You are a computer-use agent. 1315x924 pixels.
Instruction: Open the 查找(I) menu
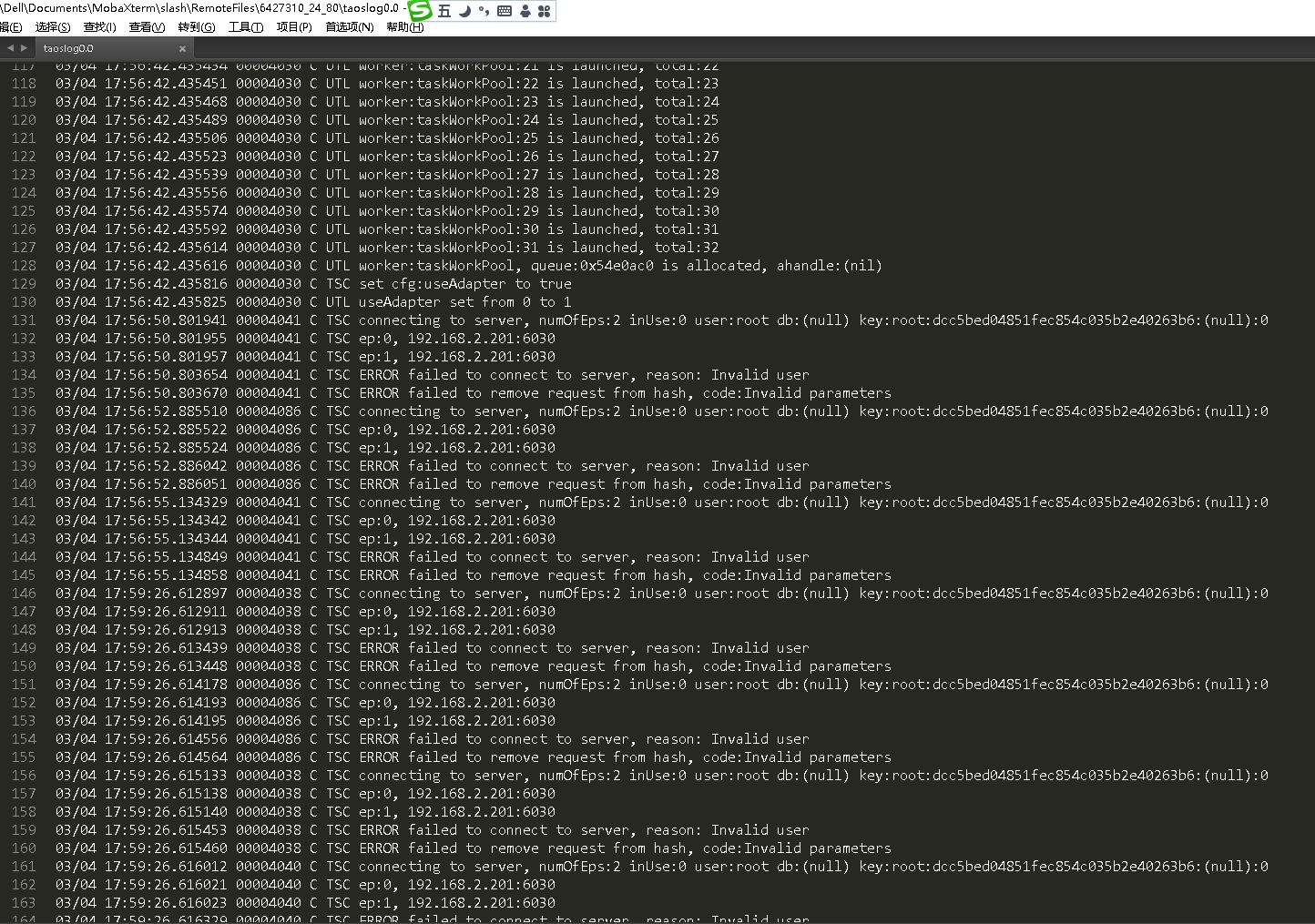(99, 27)
